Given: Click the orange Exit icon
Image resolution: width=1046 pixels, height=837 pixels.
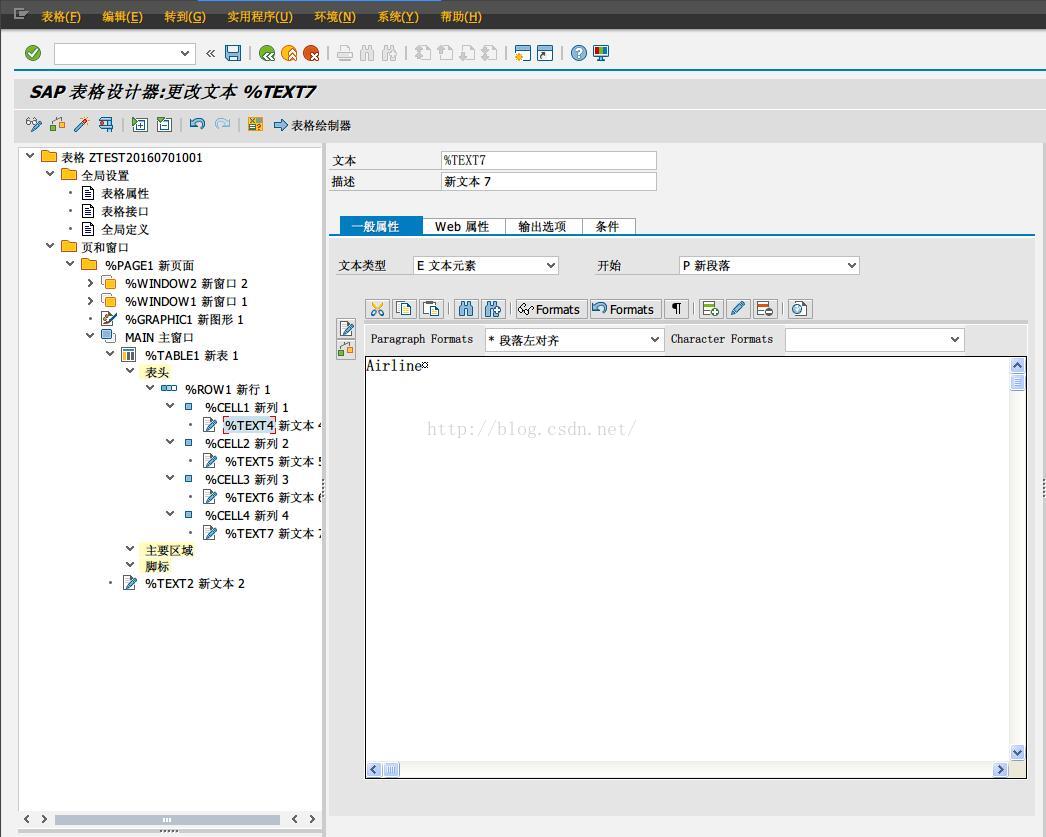Looking at the screenshot, I should [x=289, y=53].
